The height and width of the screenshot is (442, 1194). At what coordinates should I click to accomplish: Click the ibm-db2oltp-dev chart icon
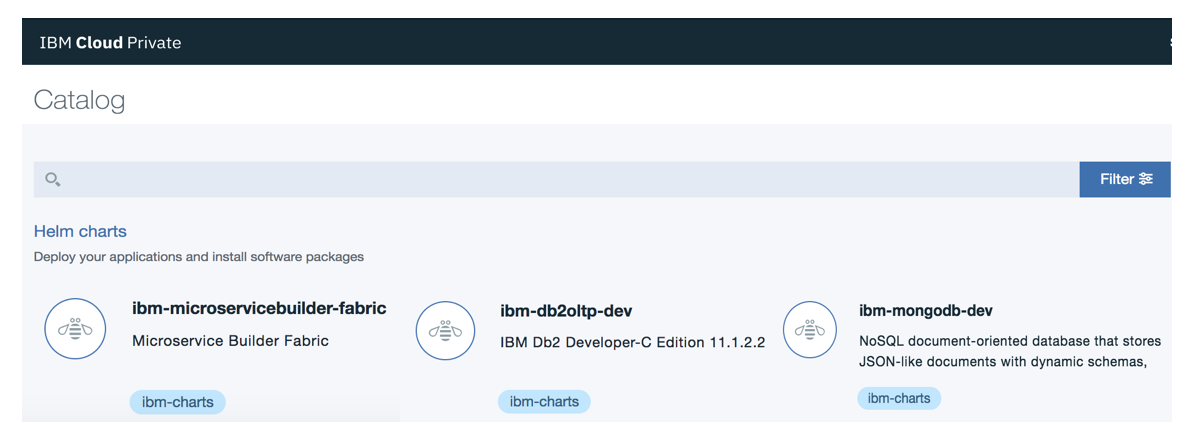tap(445, 331)
